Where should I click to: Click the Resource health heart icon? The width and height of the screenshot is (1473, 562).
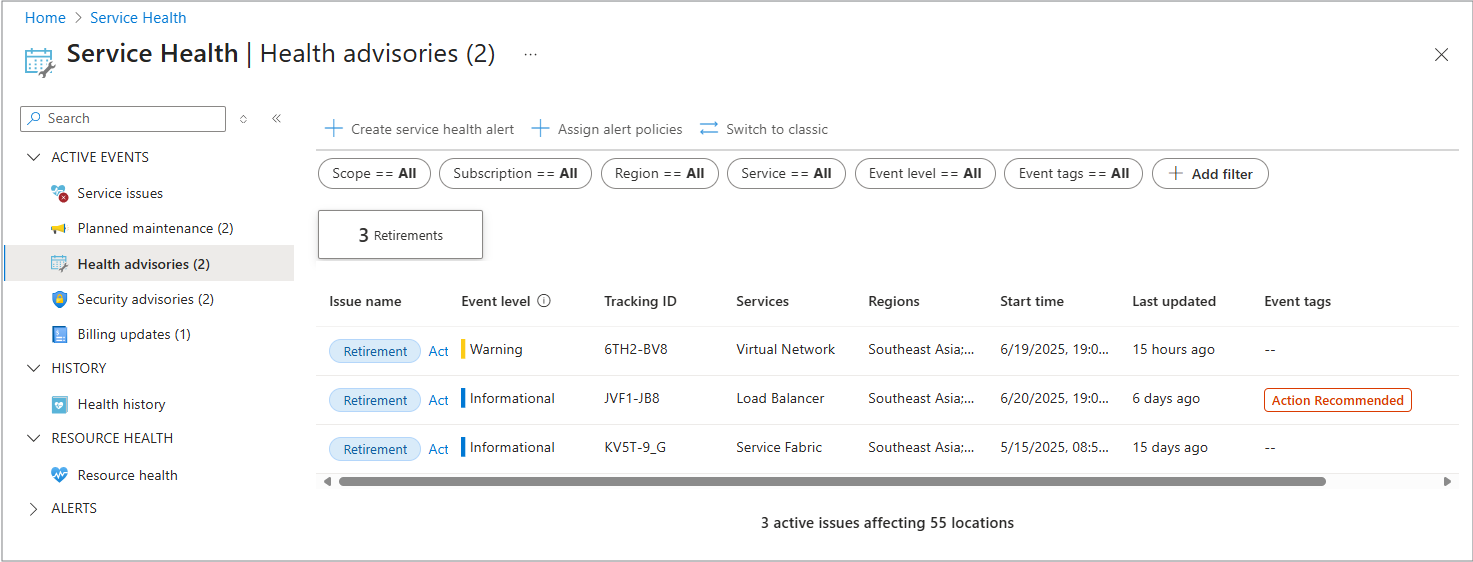[59, 475]
